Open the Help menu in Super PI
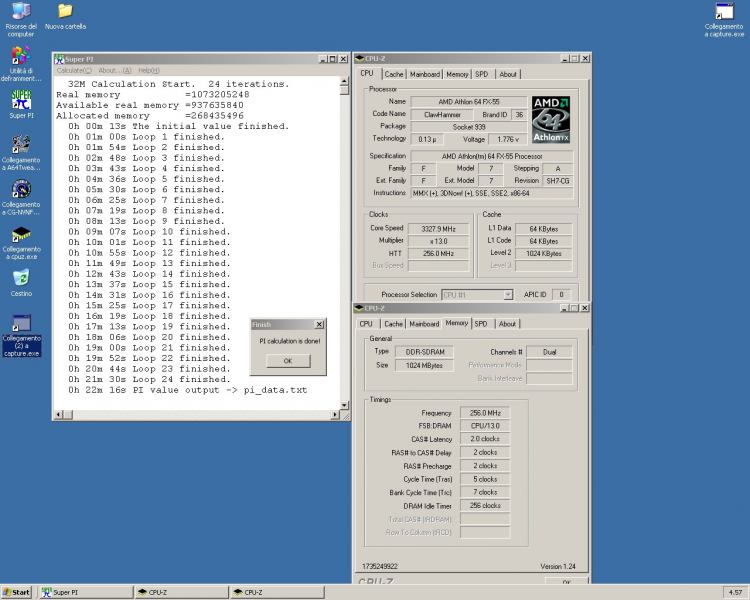This screenshot has height=600, width=750. pyautogui.click(x=149, y=70)
